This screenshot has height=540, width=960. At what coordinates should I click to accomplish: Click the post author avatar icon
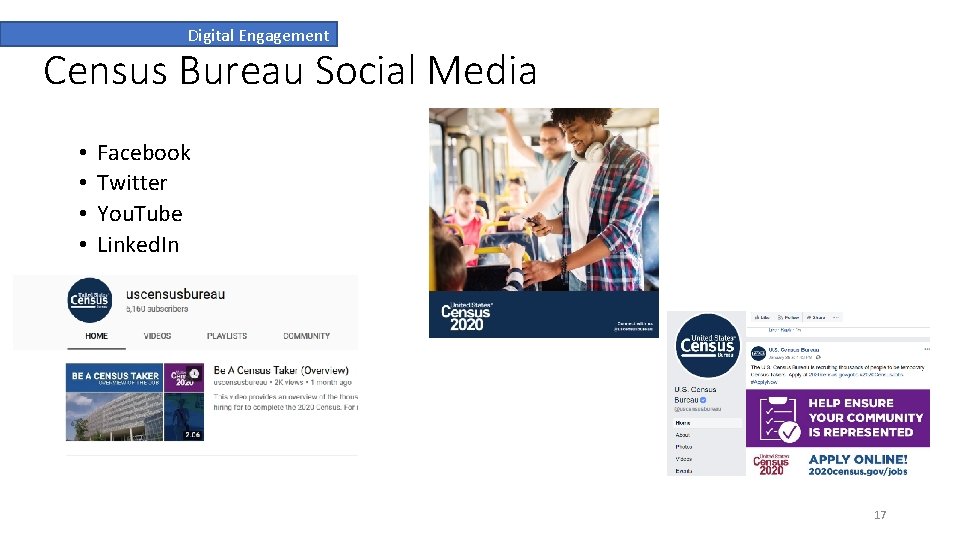[x=758, y=353]
